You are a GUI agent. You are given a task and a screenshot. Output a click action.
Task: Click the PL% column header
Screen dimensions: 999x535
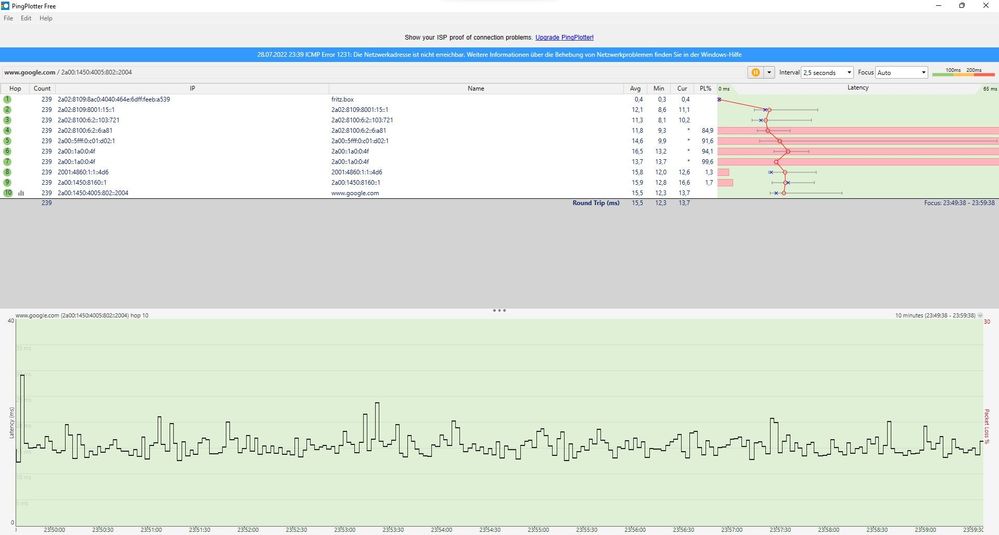click(705, 89)
